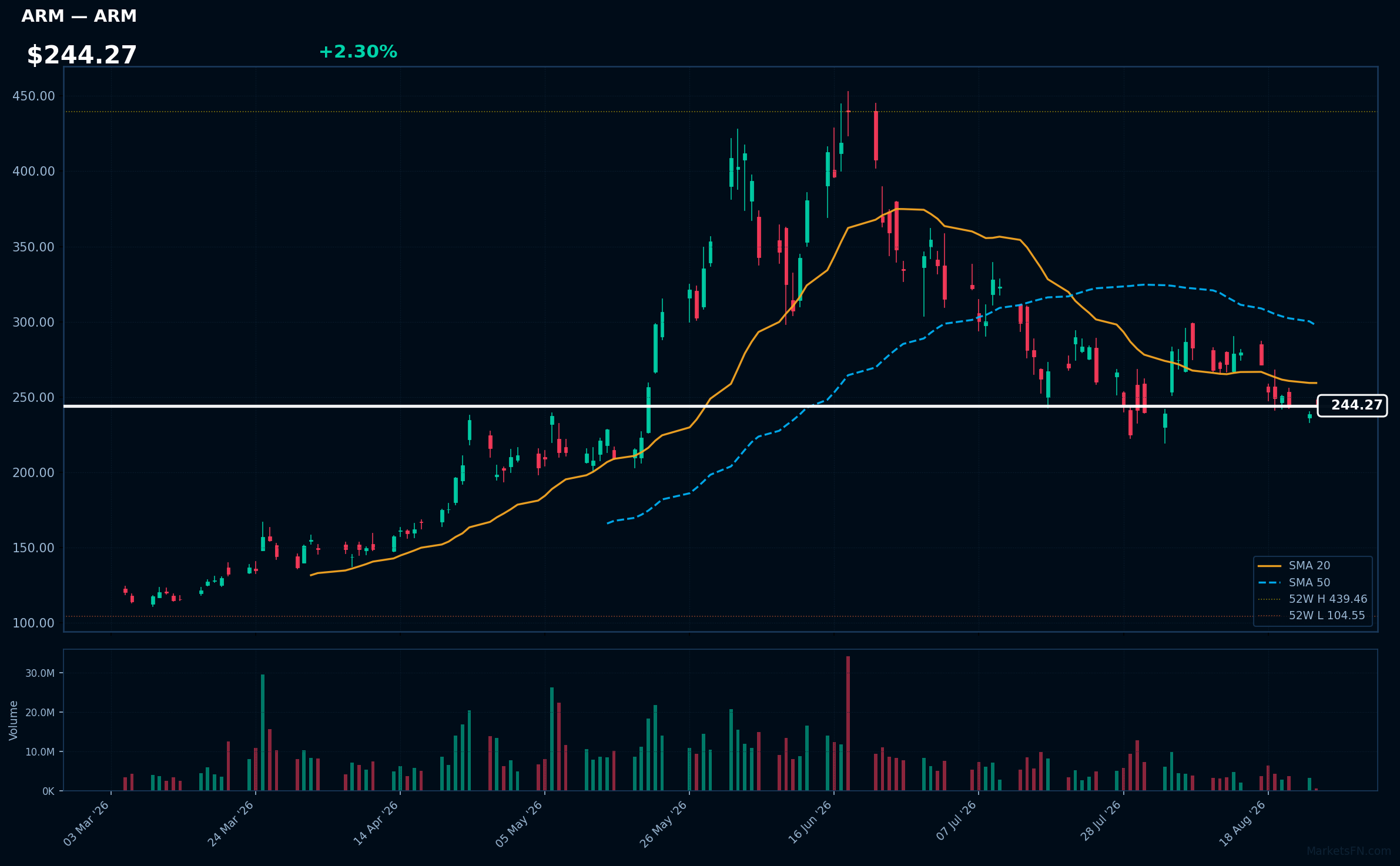The width and height of the screenshot is (1400, 866).
Task: Select the 200.00 price axis label
Action: (34, 473)
